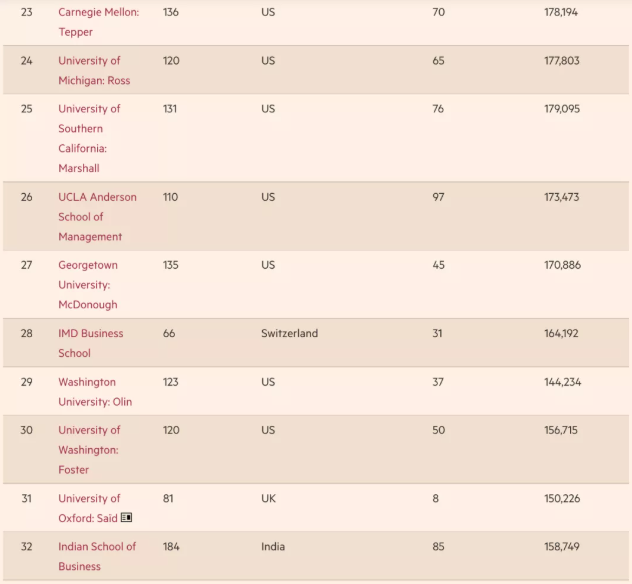
Task: Click the Washington University: Olin link
Action: 95,391
